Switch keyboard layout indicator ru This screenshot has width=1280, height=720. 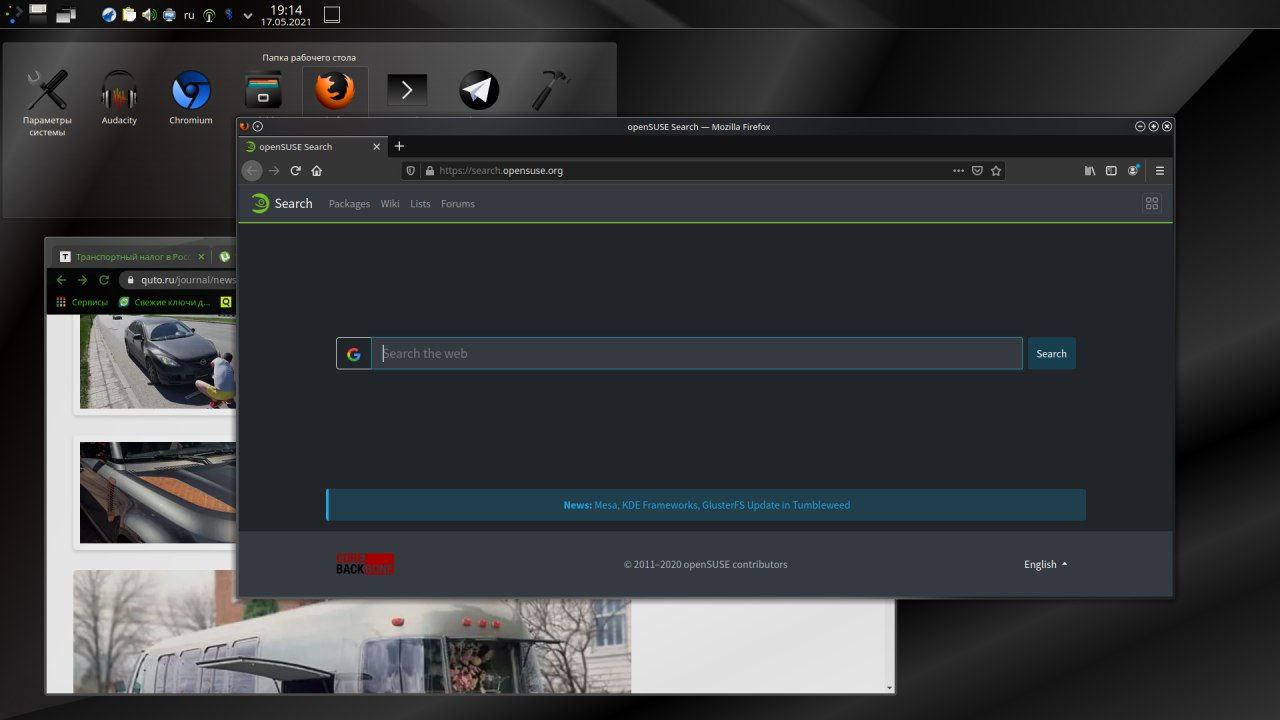(x=189, y=15)
